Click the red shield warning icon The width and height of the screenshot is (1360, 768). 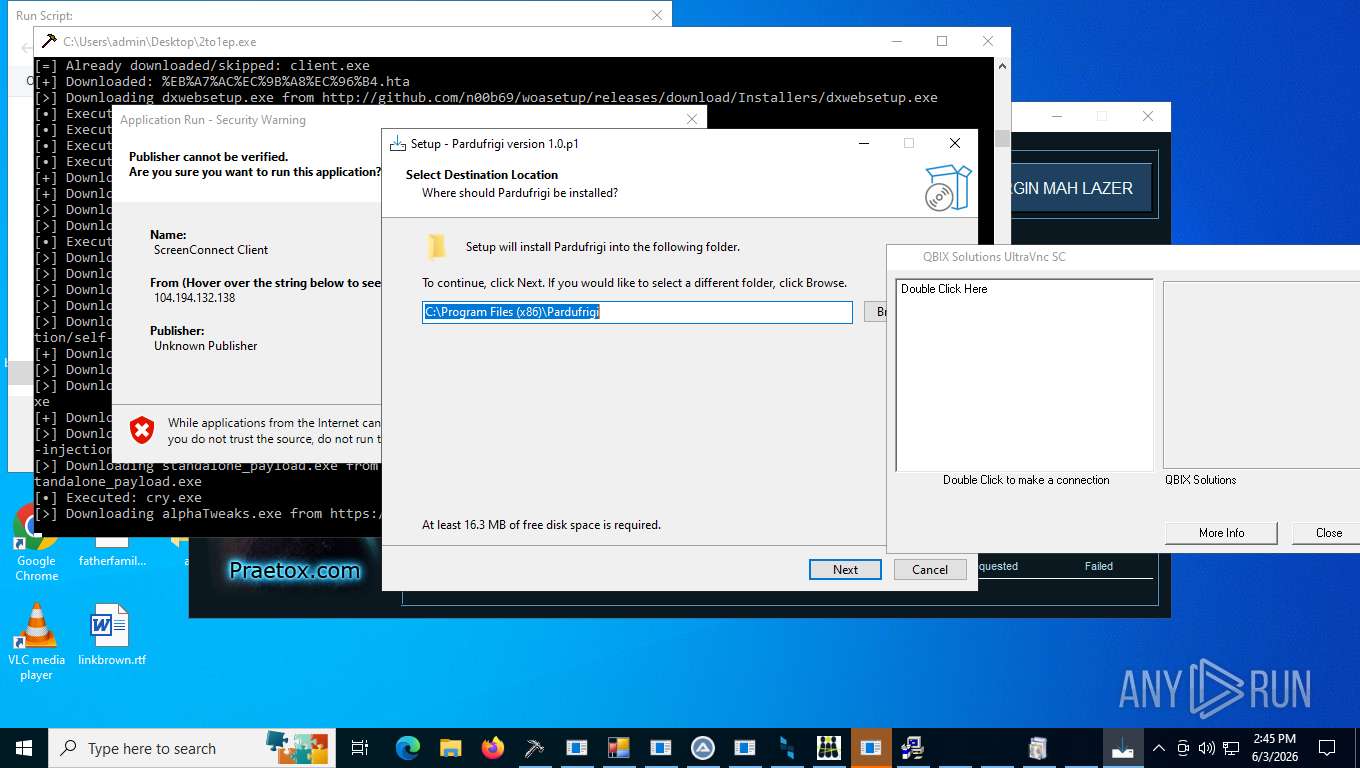(143, 431)
